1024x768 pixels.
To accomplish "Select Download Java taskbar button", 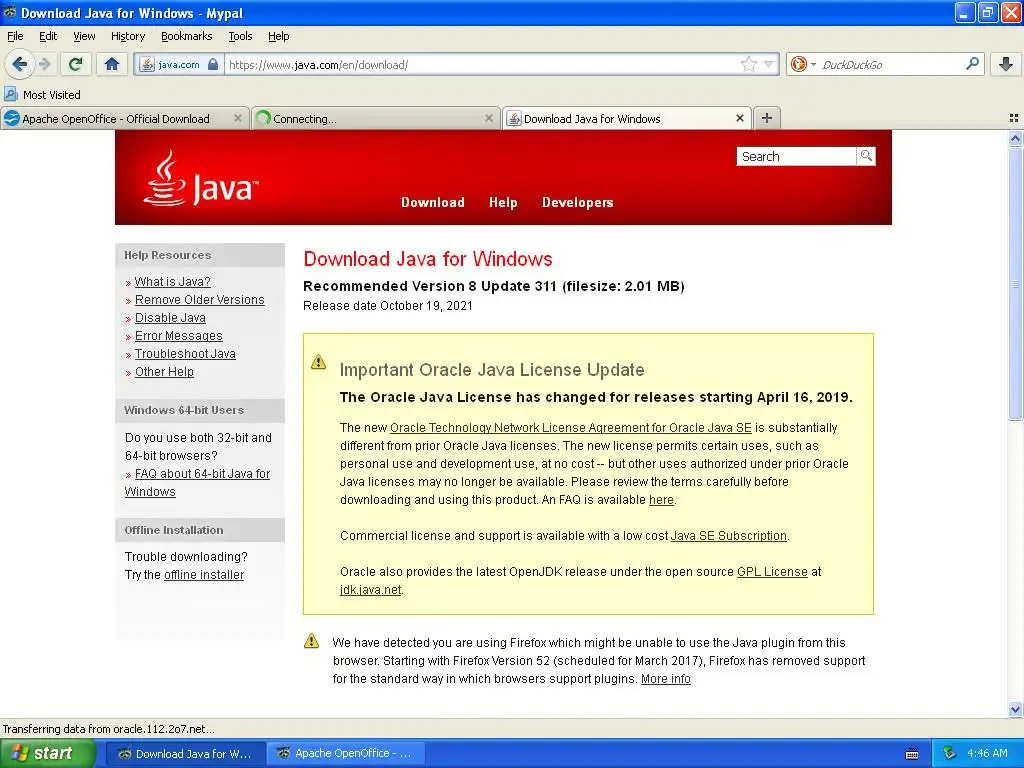I will [185, 754].
